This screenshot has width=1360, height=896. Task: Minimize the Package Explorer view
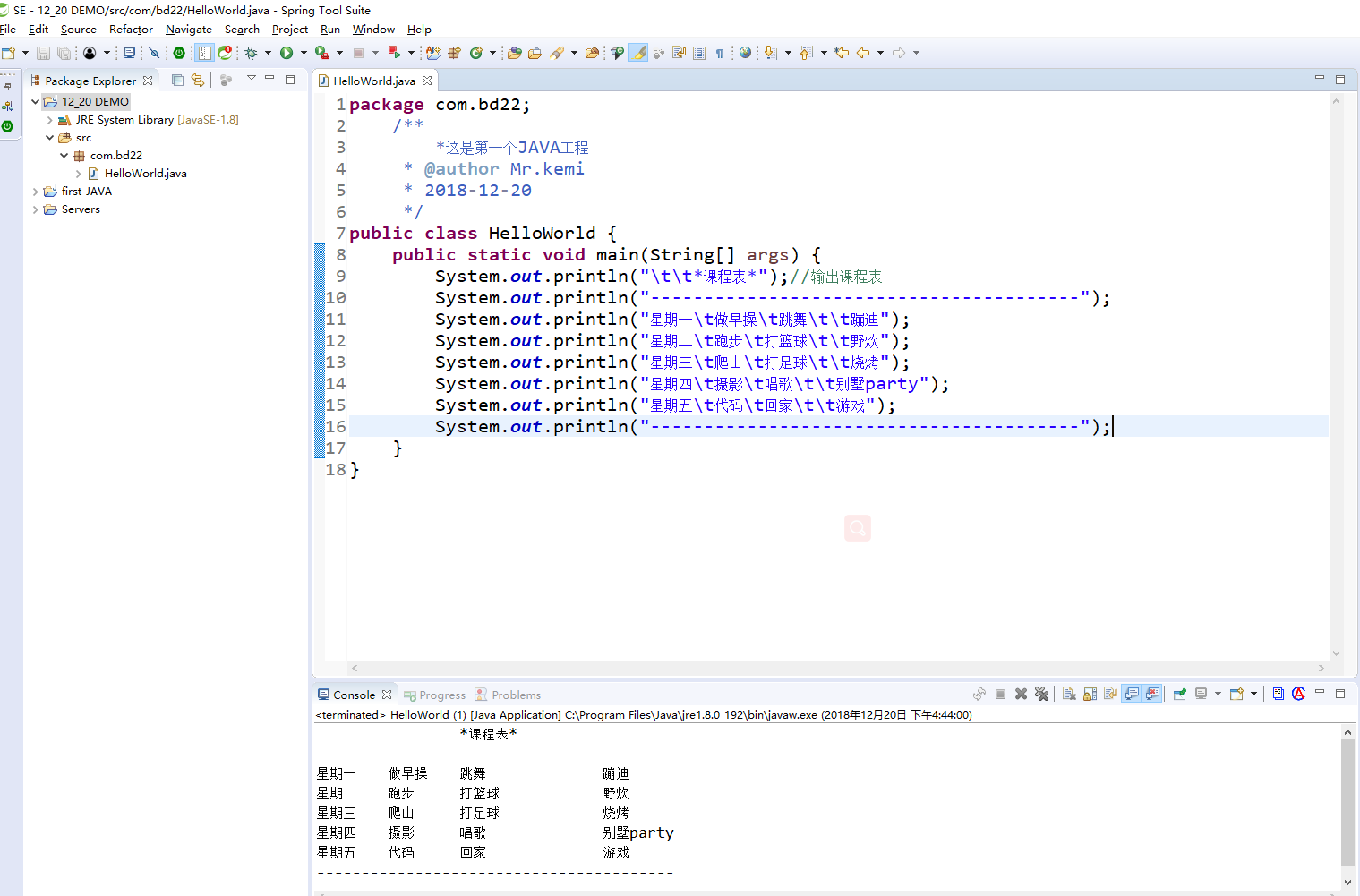click(x=269, y=79)
